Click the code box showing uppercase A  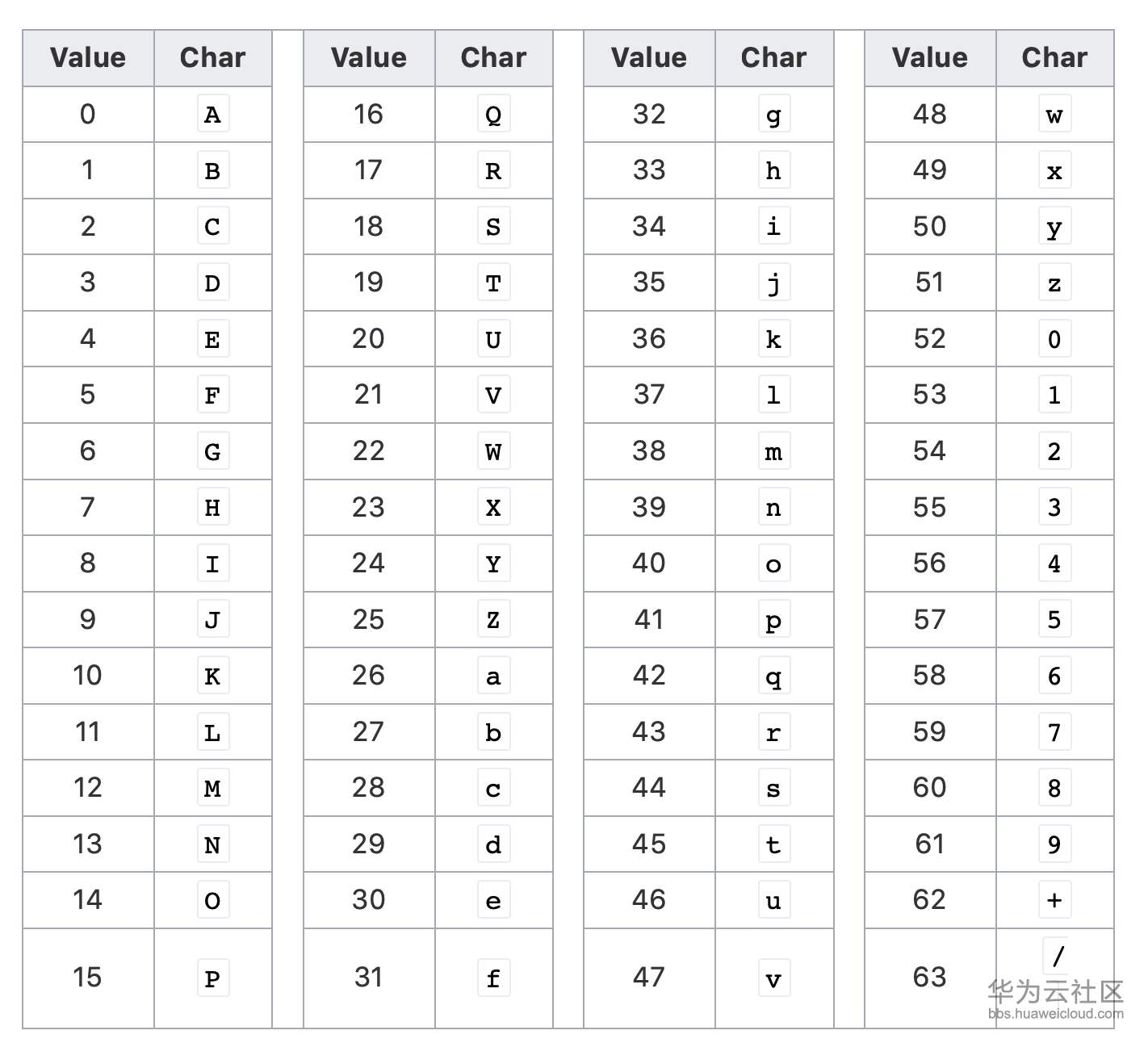point(212,115)
